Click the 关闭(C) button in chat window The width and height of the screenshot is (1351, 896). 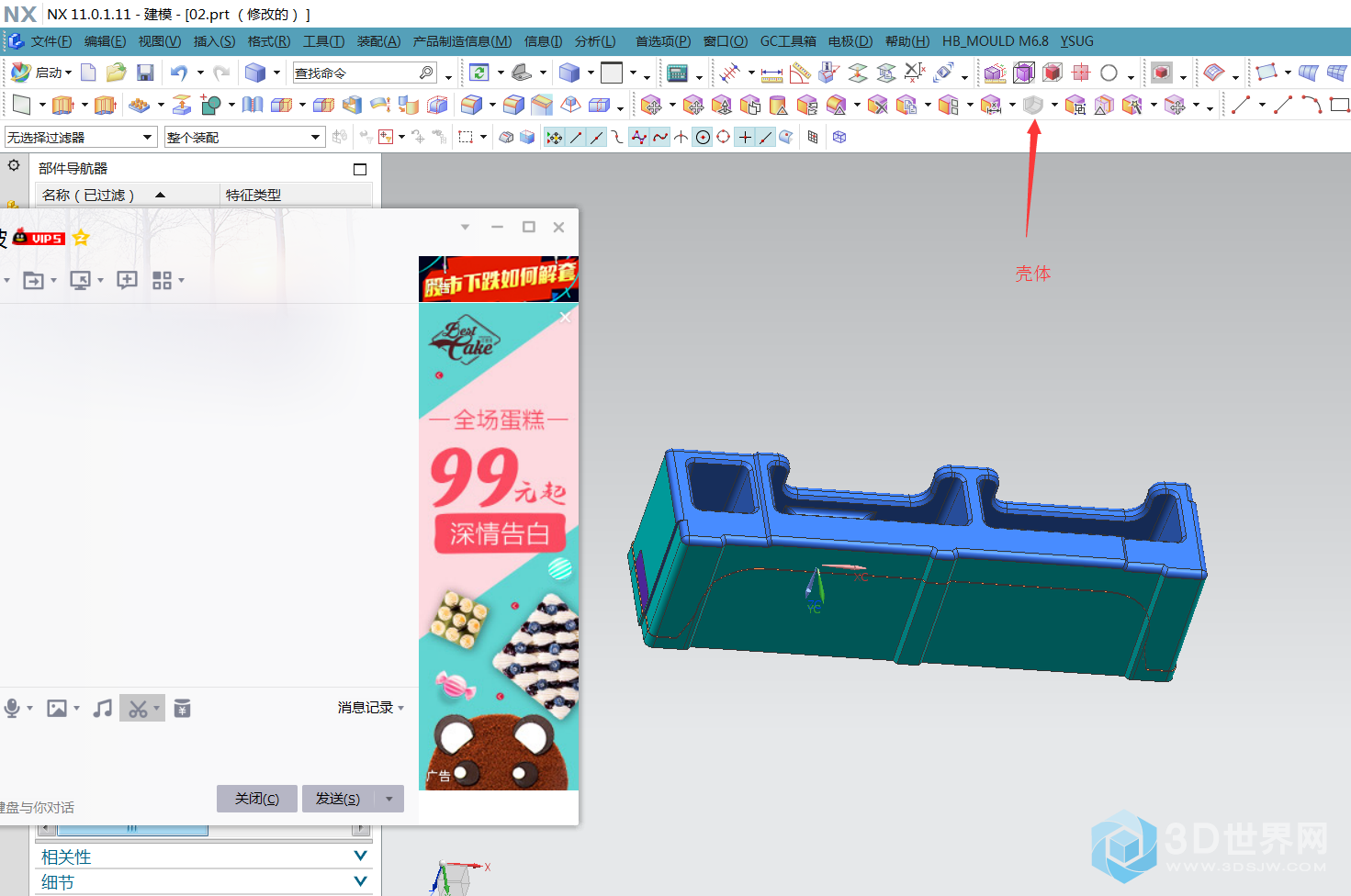point(256,799)
